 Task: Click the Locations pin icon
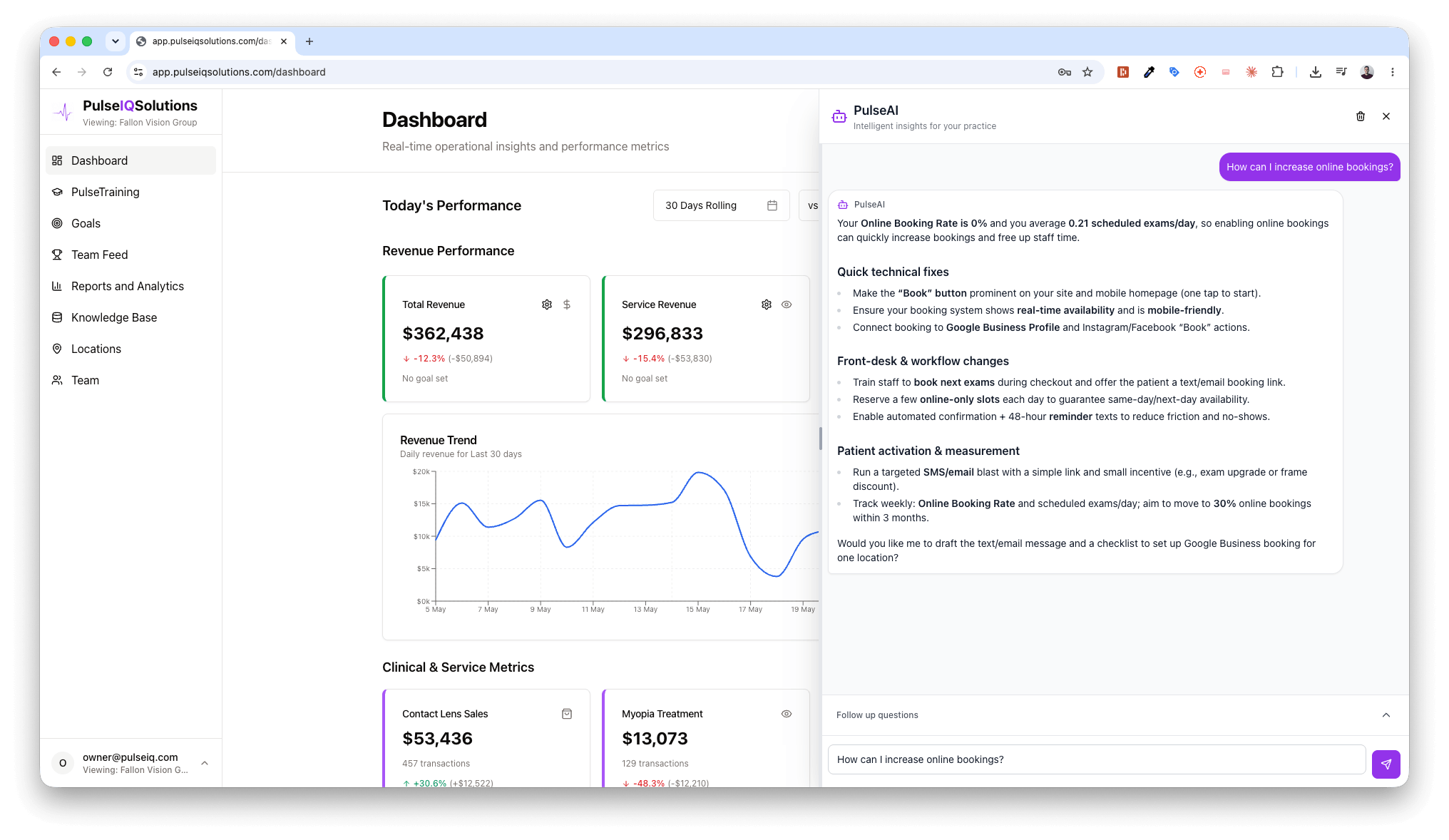pyautogui.click(x=57, y=349)
